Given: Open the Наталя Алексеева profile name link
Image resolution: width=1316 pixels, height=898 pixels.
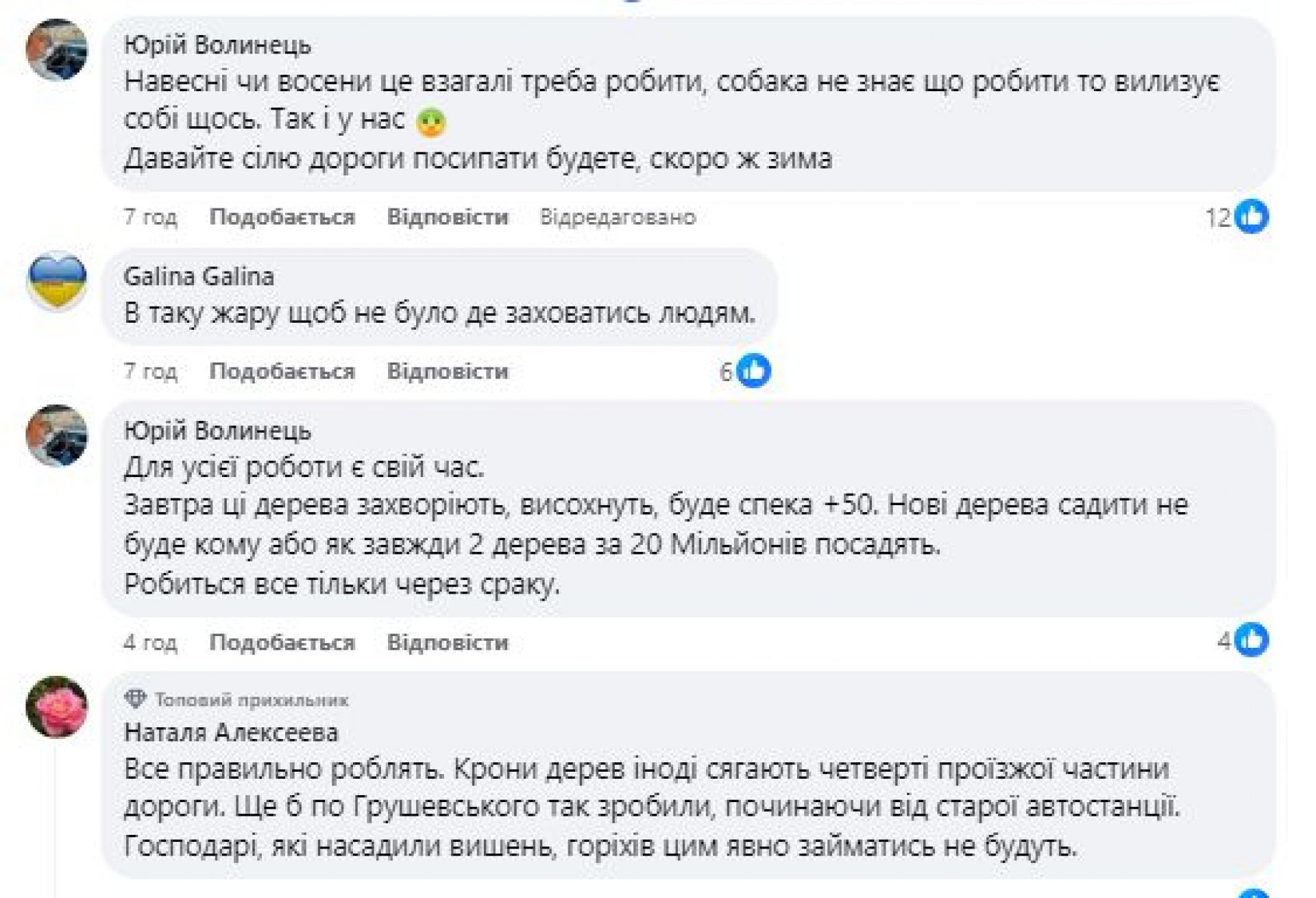Looking at the screenshot, I should pos(231,732).
